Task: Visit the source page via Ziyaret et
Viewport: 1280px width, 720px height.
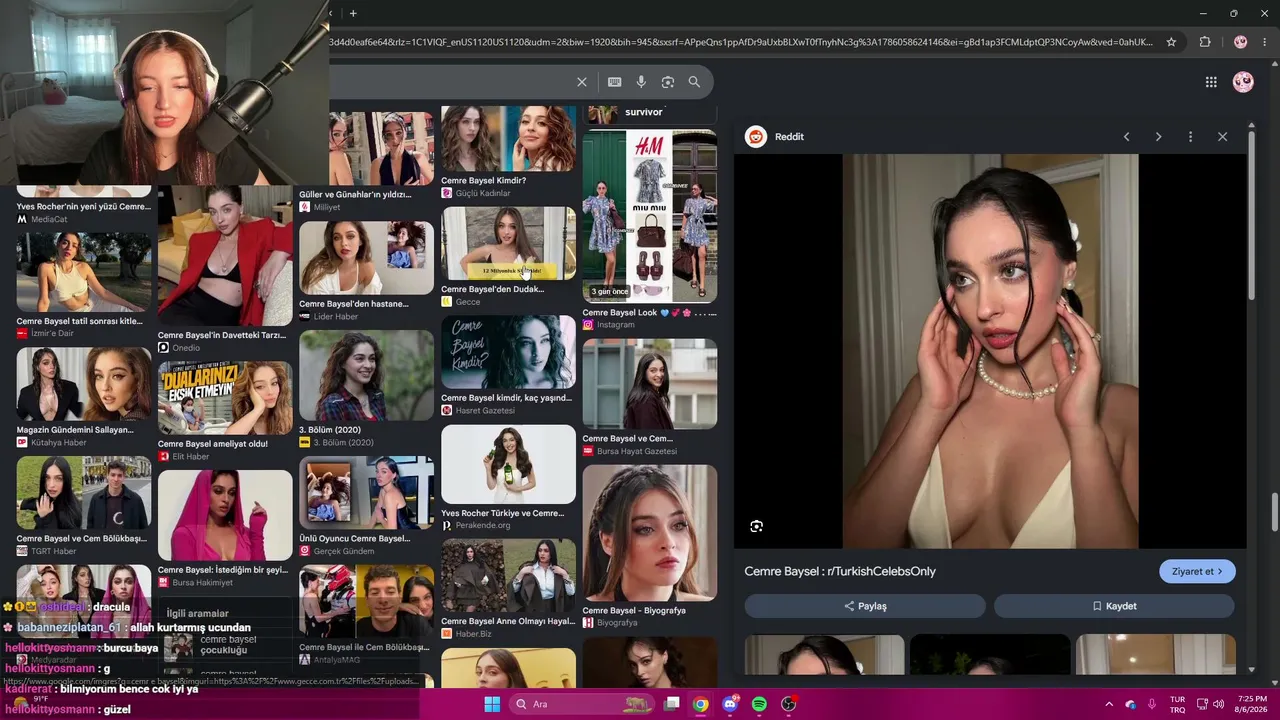Action: coord(1197,571)
